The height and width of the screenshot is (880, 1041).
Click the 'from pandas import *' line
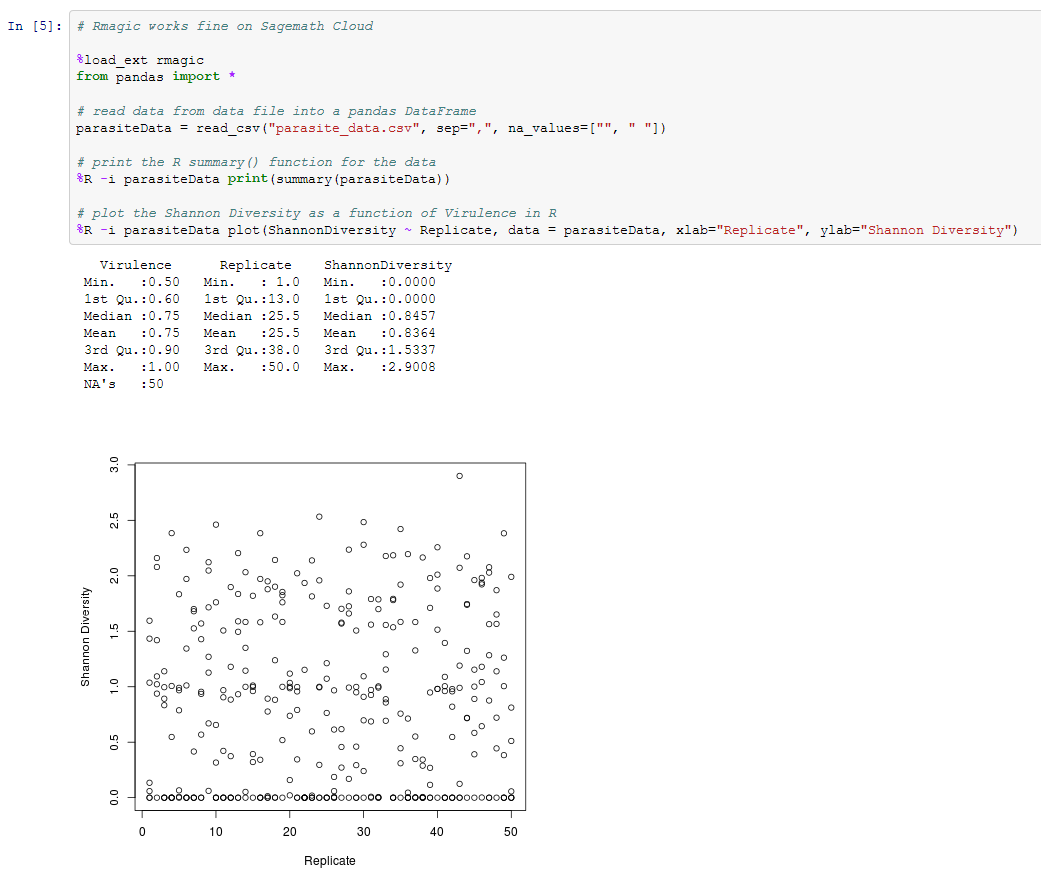click(x=155, y=77)
